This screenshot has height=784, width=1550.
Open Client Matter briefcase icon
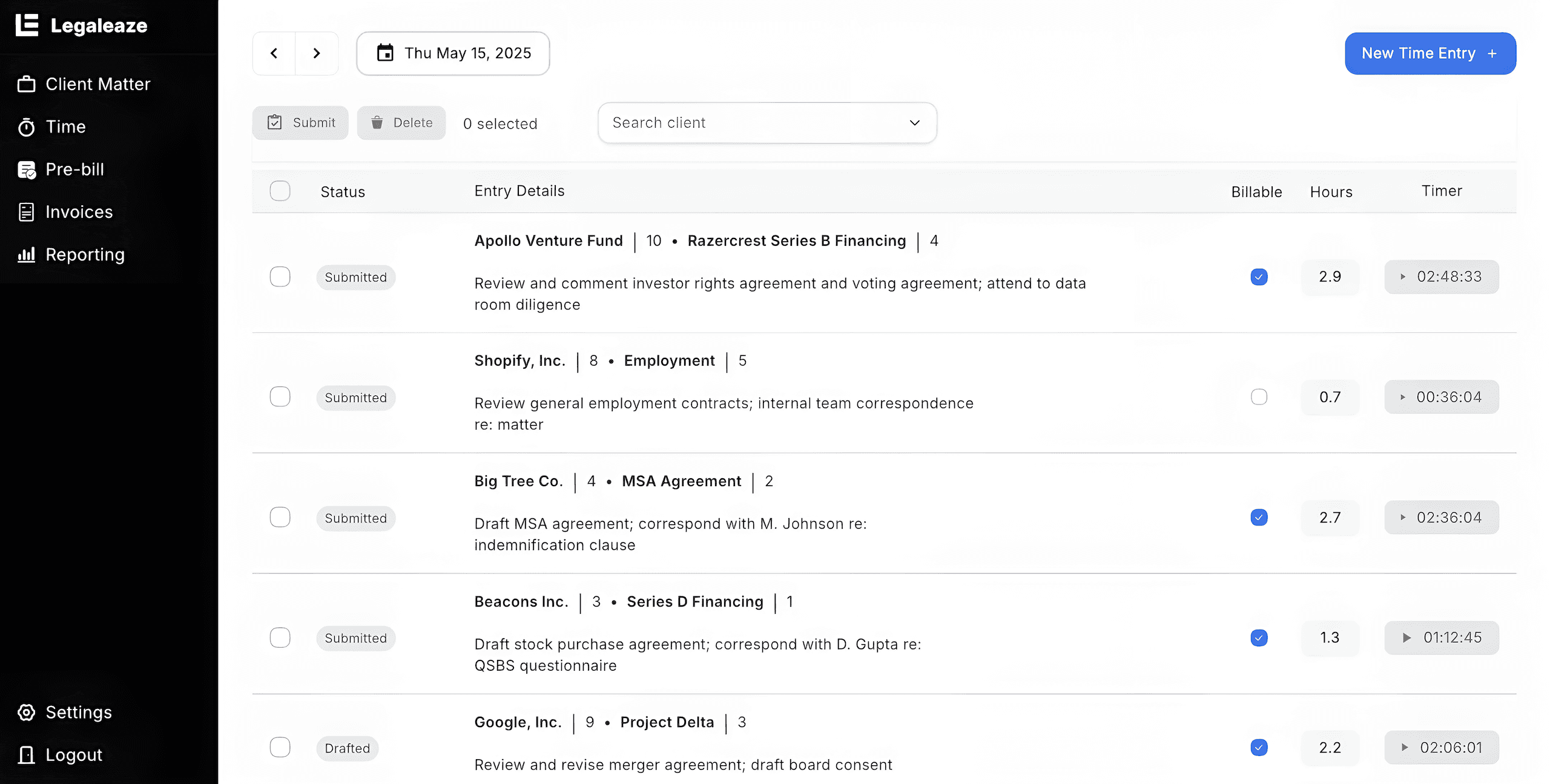(x=26, y=84)
